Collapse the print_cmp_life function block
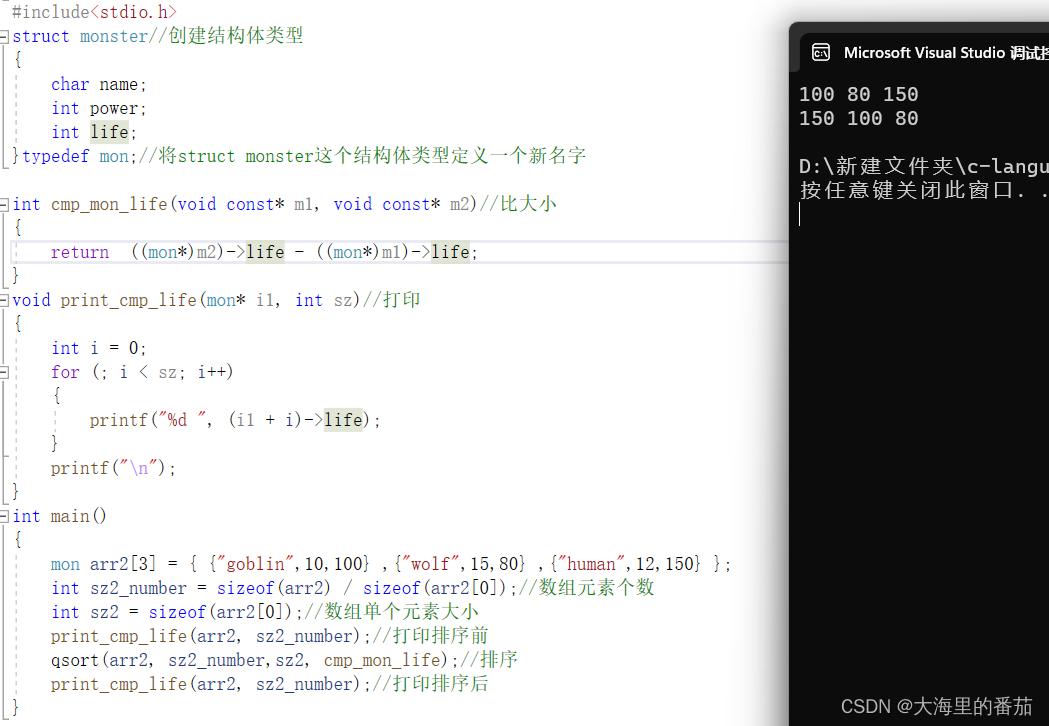This screenshot has height=726, width=1049. click(4, 299)
